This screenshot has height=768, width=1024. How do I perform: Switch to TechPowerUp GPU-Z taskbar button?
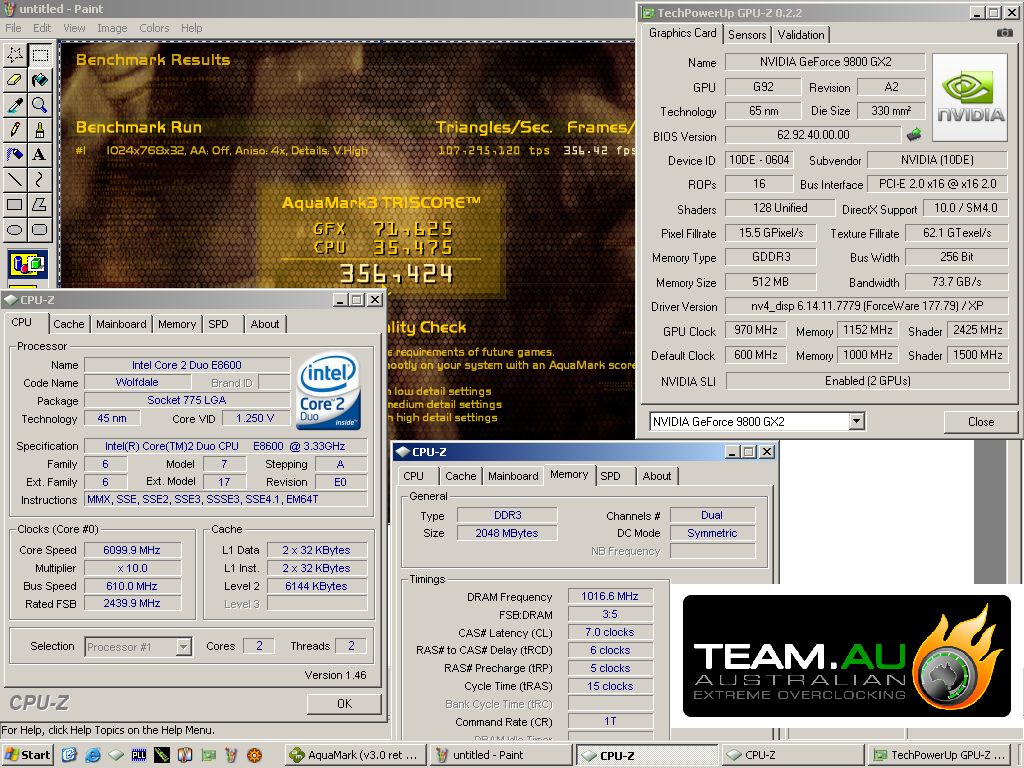939,755
